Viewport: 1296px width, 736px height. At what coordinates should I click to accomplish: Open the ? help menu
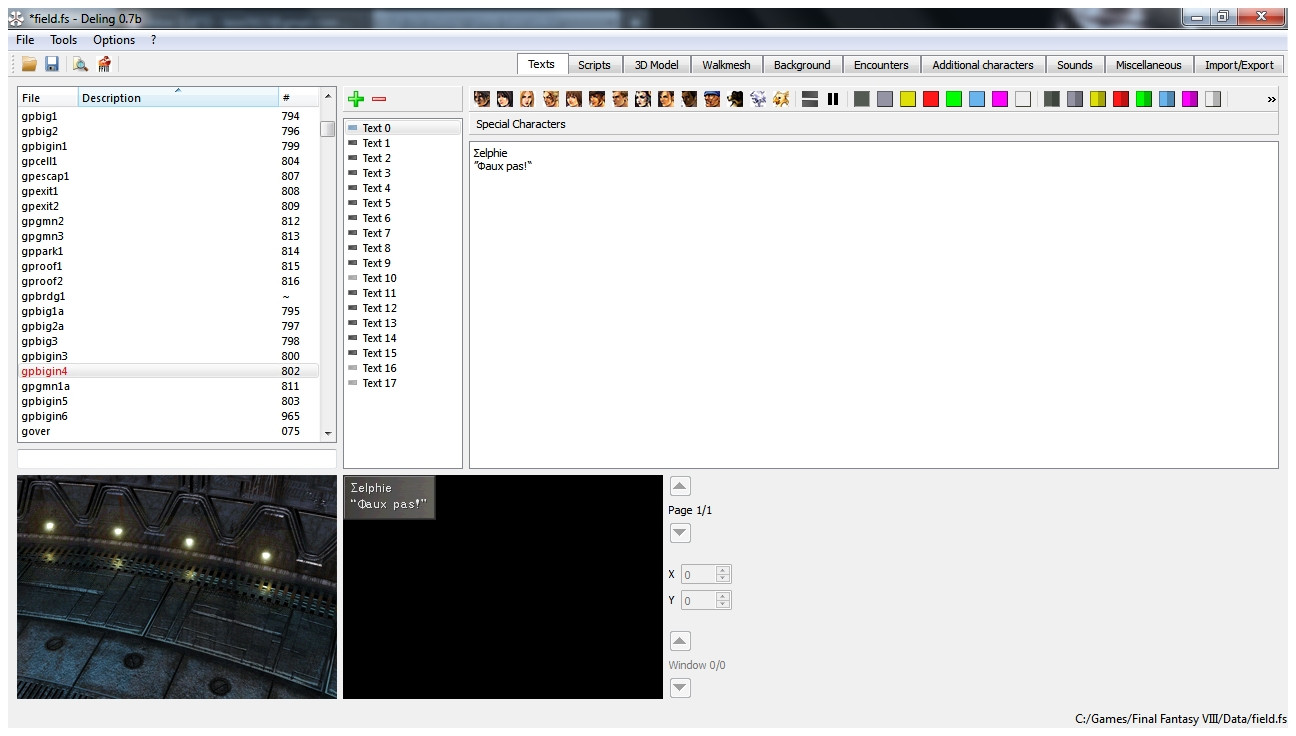[153, 40]
